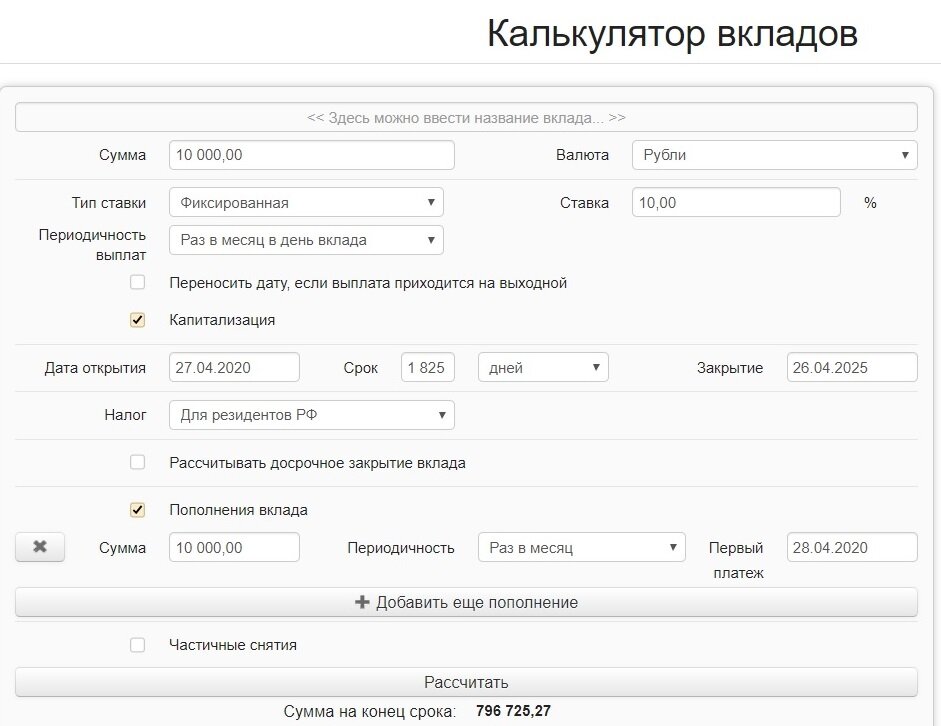
Task: Open the replenishment Периодичность dropdown
Action: tap(581, 547)
